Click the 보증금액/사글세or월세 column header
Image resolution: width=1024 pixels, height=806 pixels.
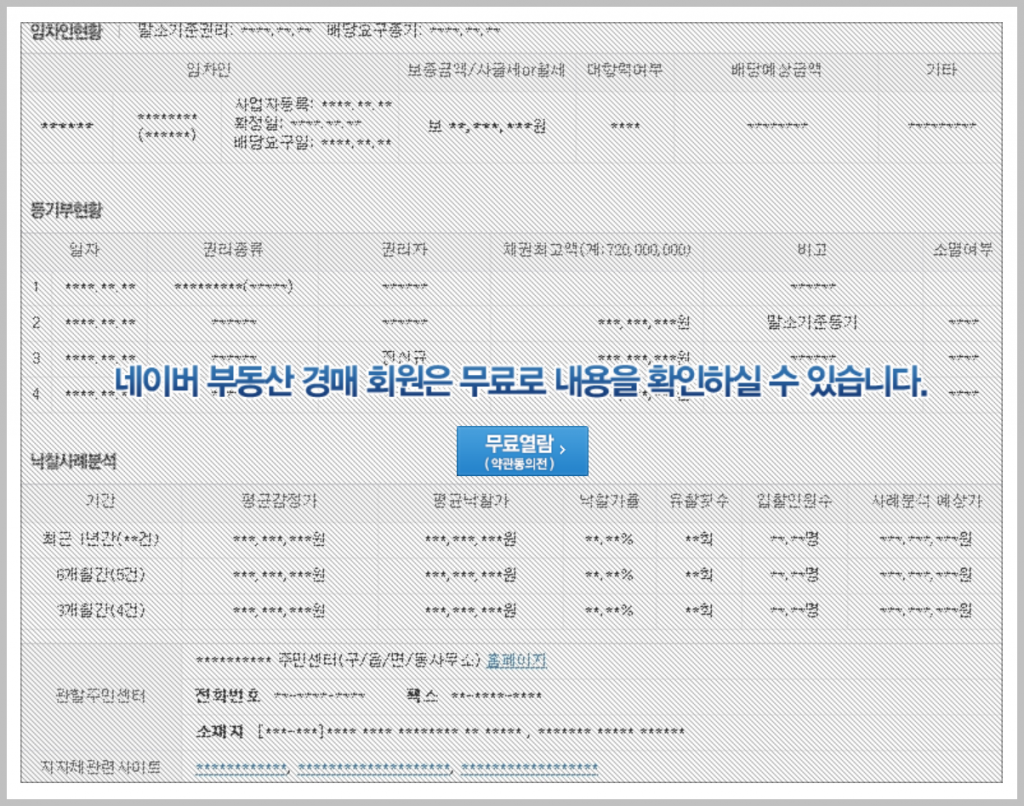click(486, 70)
